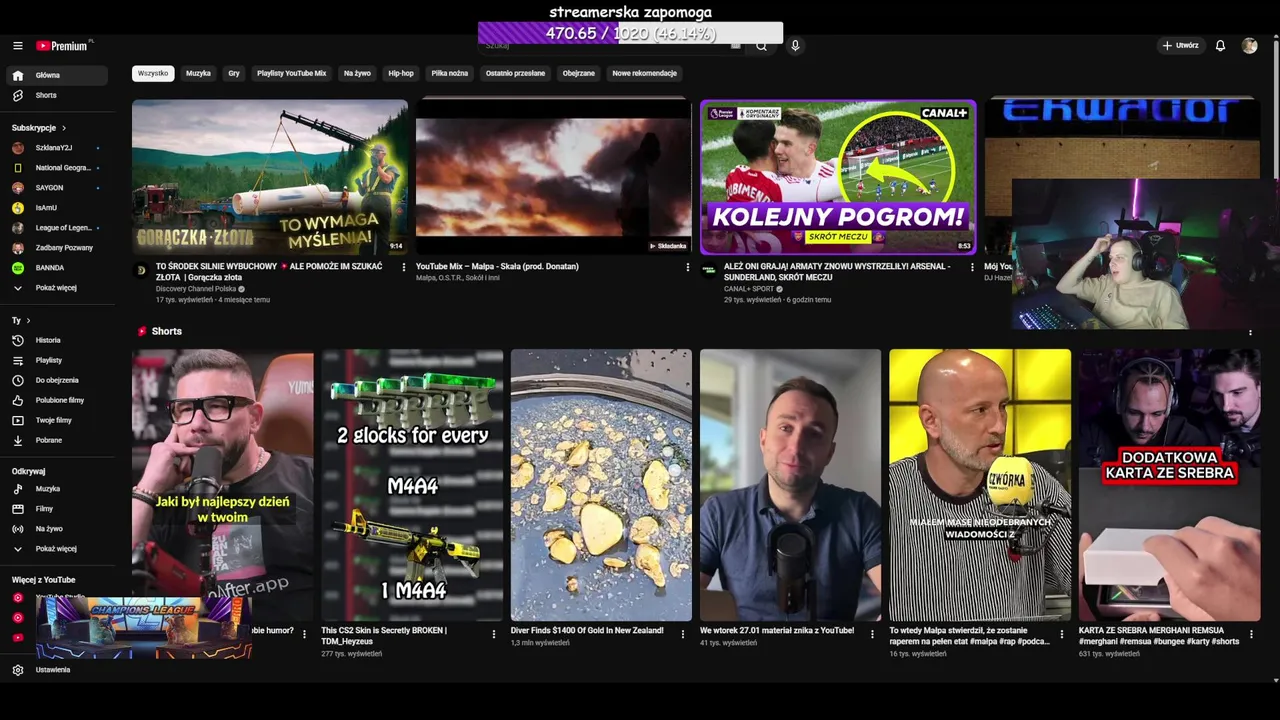Select Playlisty YouTube Mix chip
This screenshot has width=1280, height=720.
coord(291,73)
